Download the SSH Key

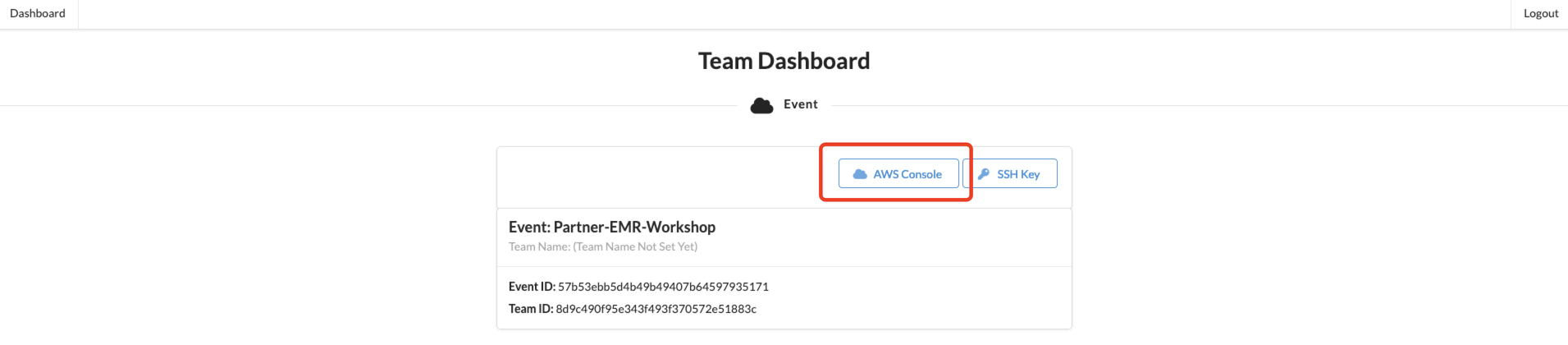click(1010, 174)
